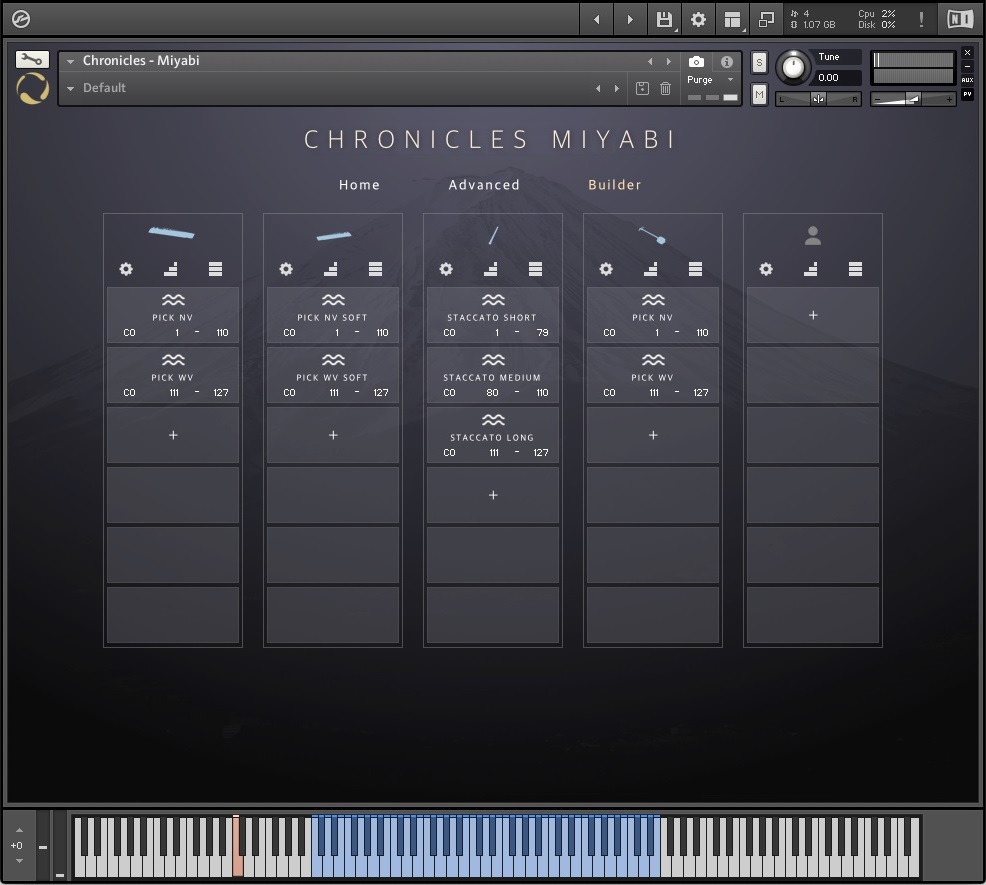
Task: Adjust the Tune knob
Action: tap(793, 67)
